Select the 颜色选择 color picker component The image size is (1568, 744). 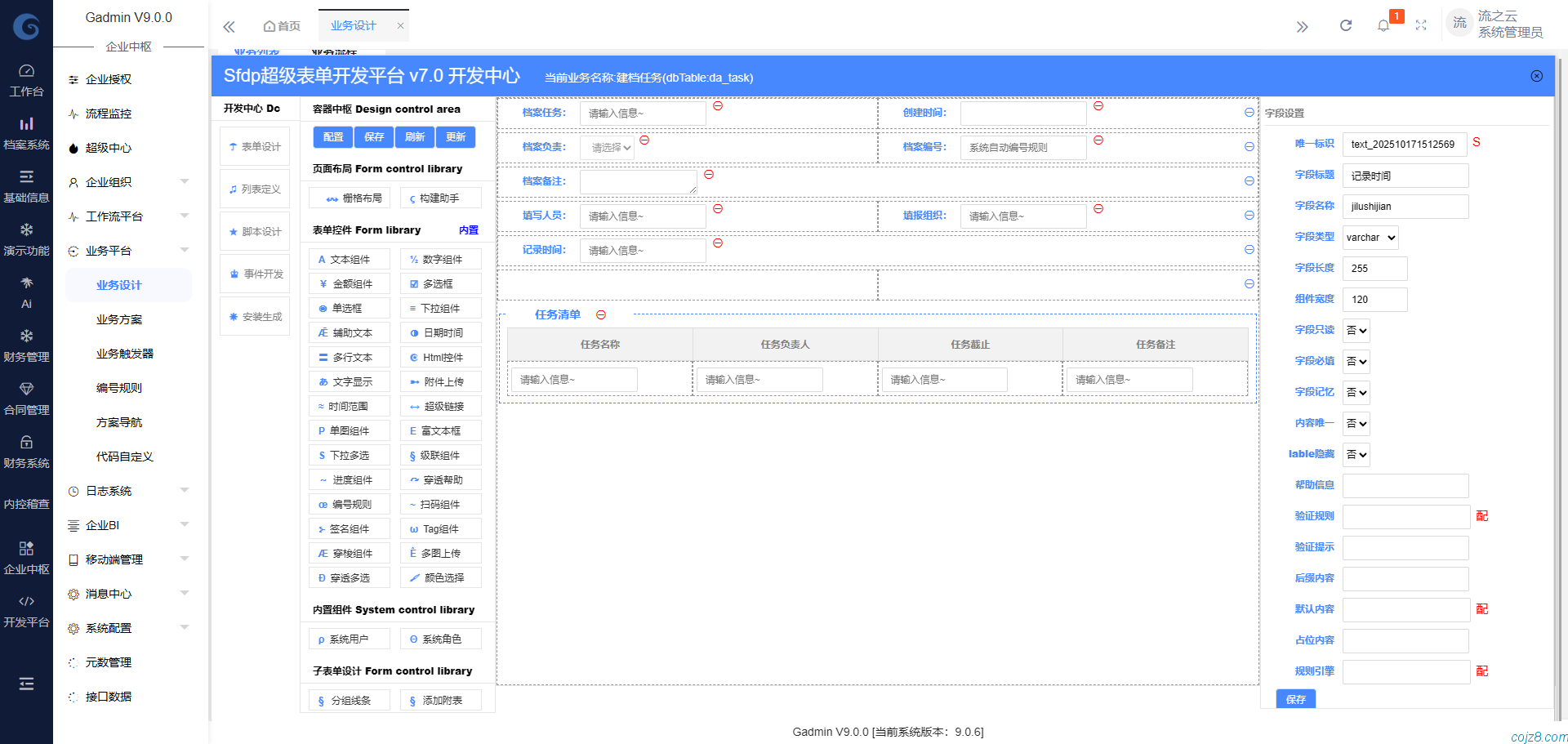[x=440, y=577]
